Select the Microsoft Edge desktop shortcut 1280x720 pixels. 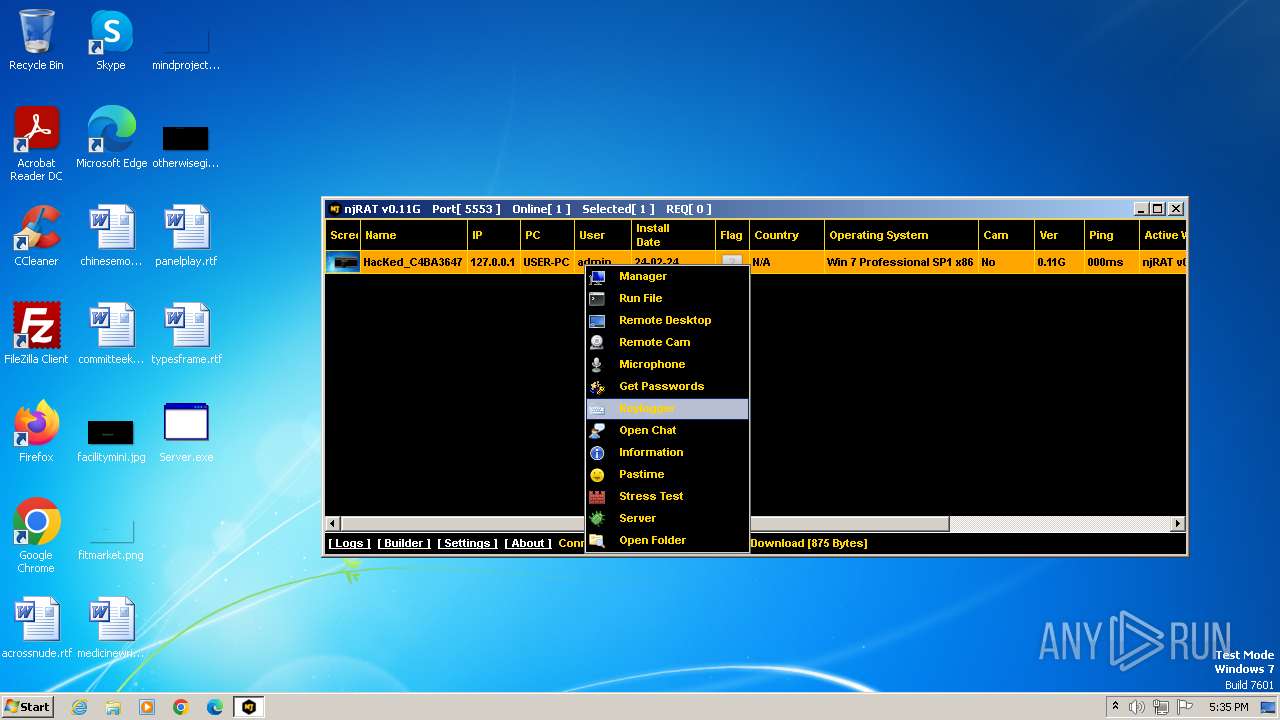point(111,138)
